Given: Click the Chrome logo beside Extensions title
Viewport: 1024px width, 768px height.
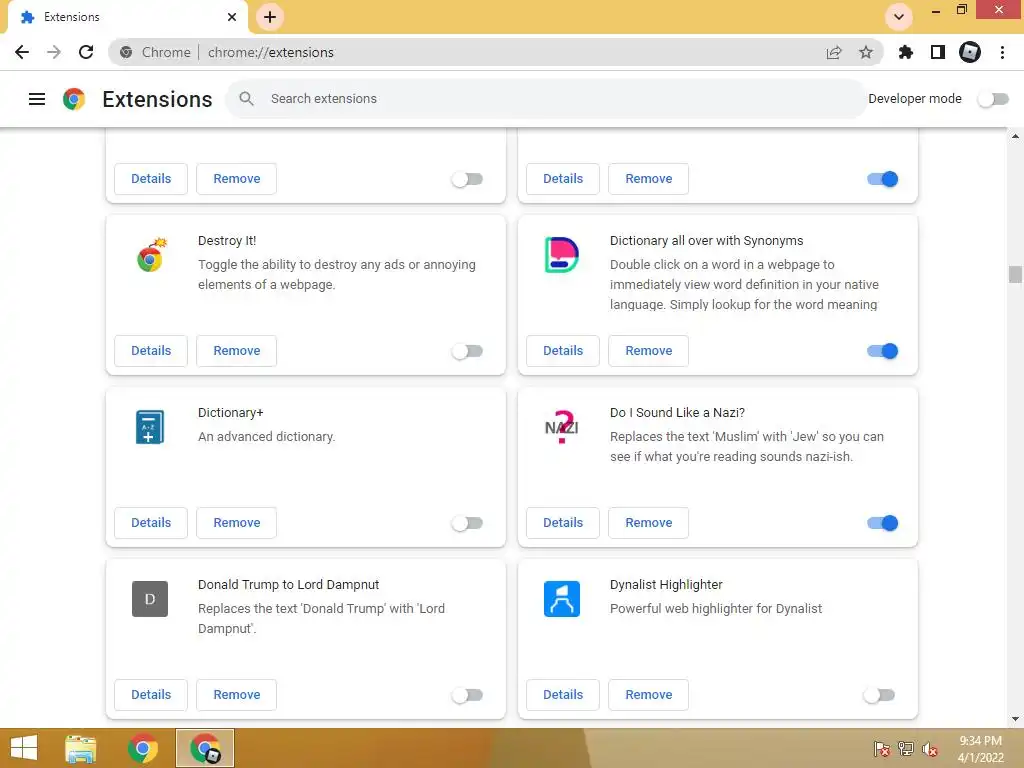Looking at the screenshot, I should [74, 99].
